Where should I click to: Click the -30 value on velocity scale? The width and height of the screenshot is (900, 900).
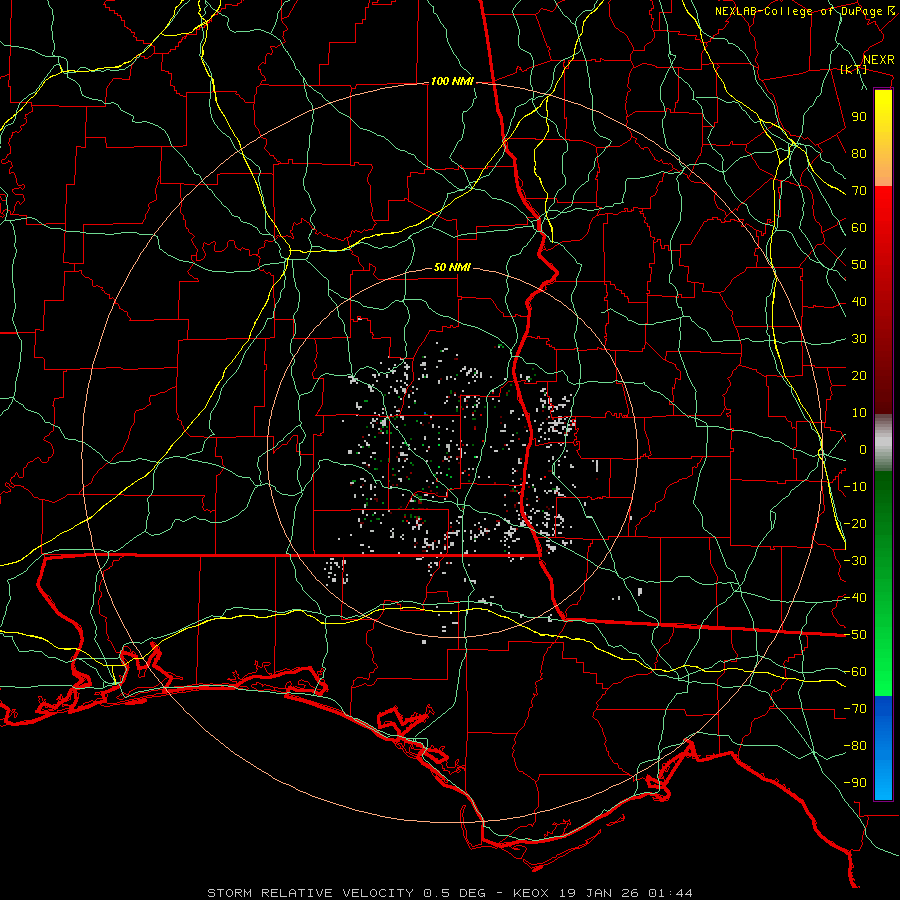click(x=855, y=561)
